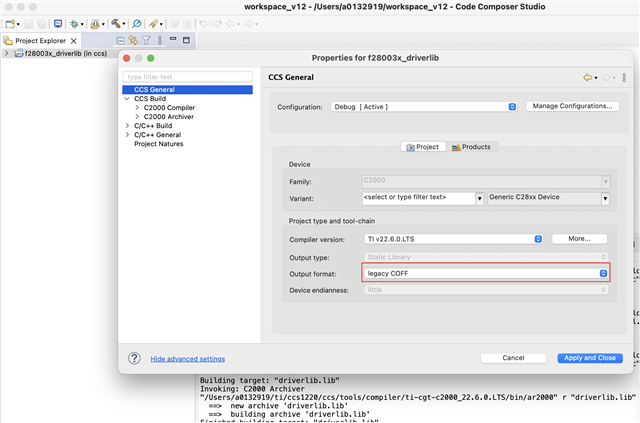The width and height of the screenshot is (640, 423).
Task: Collapse All in Project Explorer
Action: coord(120,40)
